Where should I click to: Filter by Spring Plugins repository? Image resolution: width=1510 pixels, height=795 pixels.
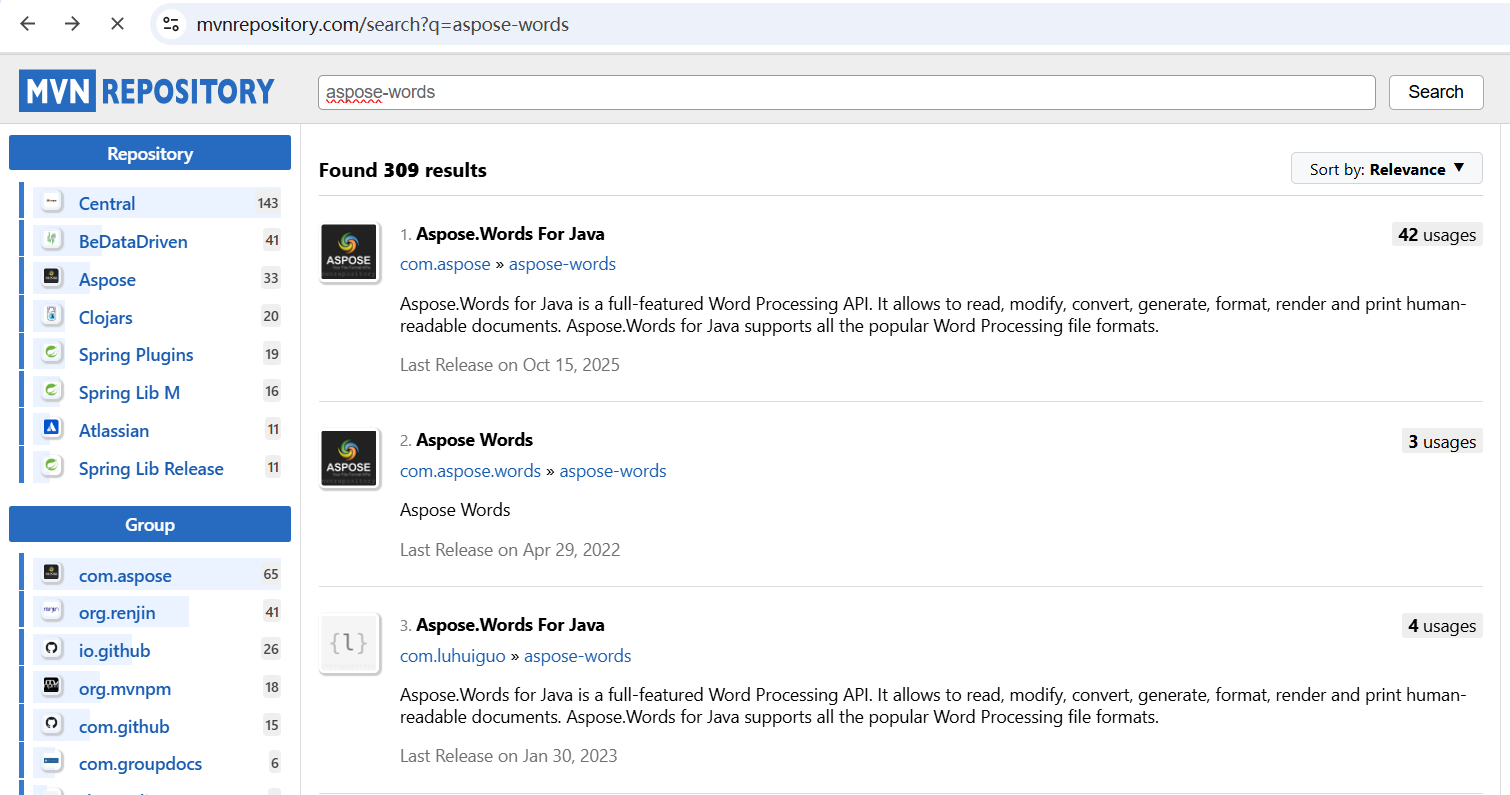pos(136,354)
